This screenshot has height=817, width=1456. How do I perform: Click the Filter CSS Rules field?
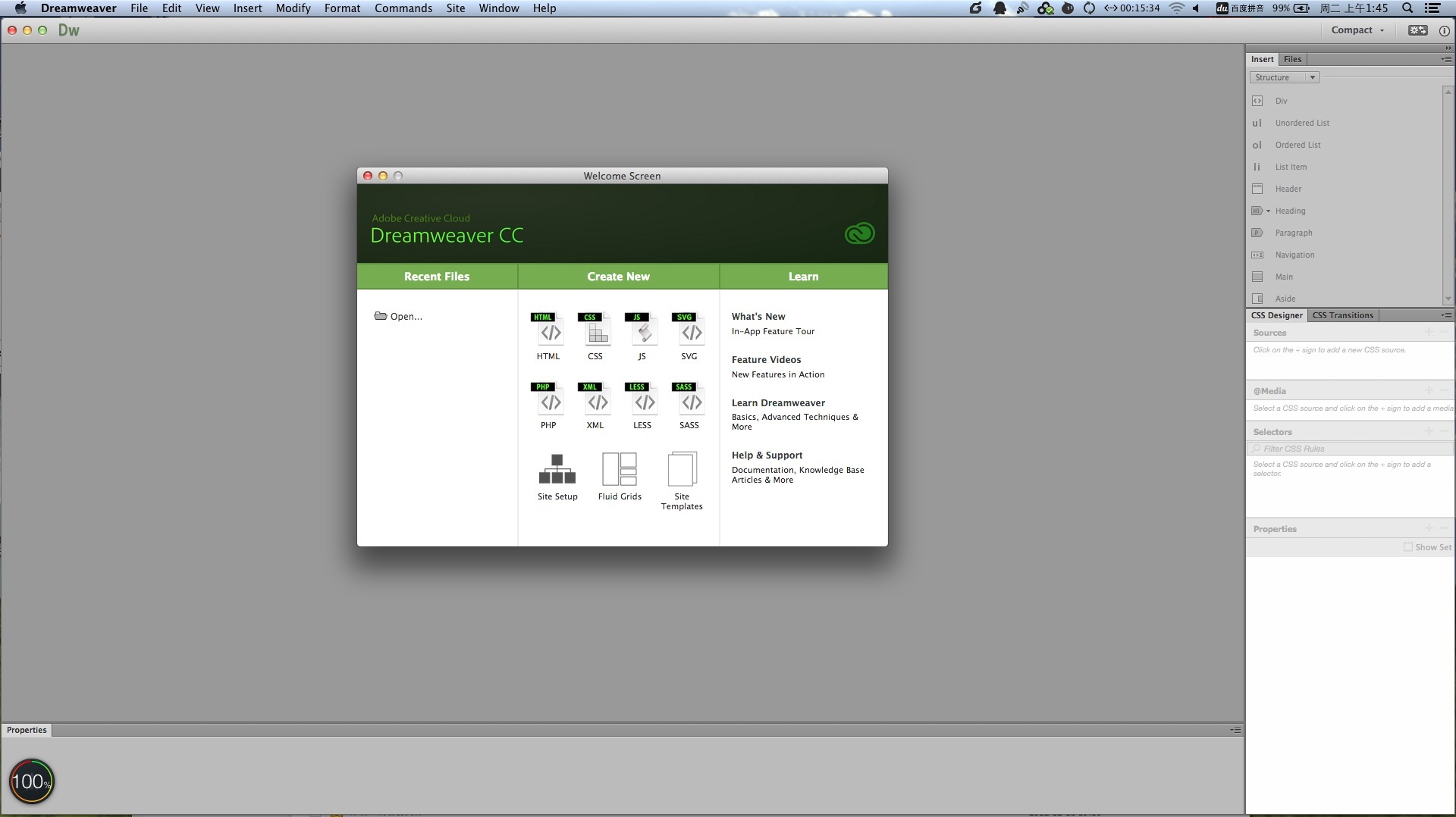1351,449
